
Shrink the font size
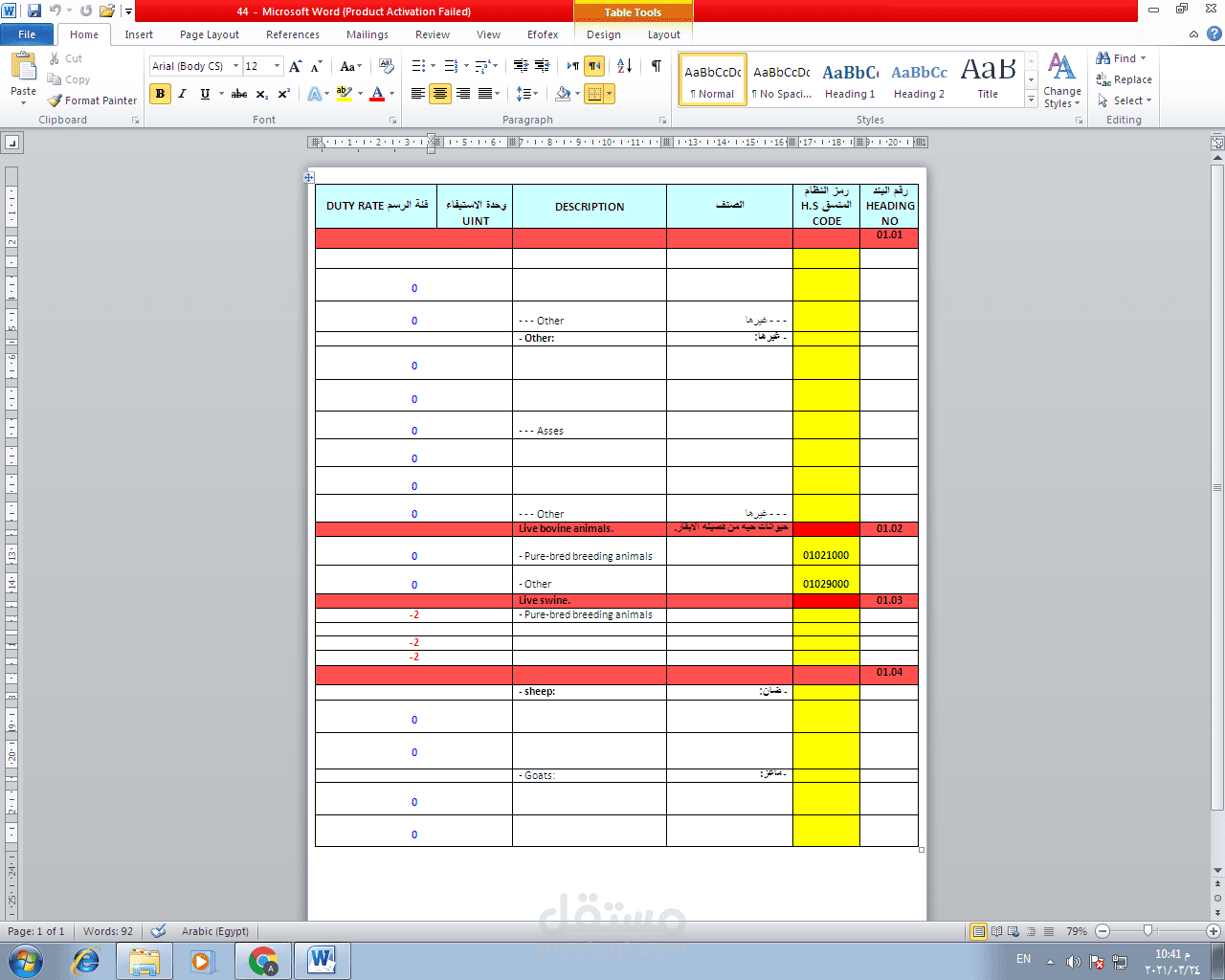(318, 66)
